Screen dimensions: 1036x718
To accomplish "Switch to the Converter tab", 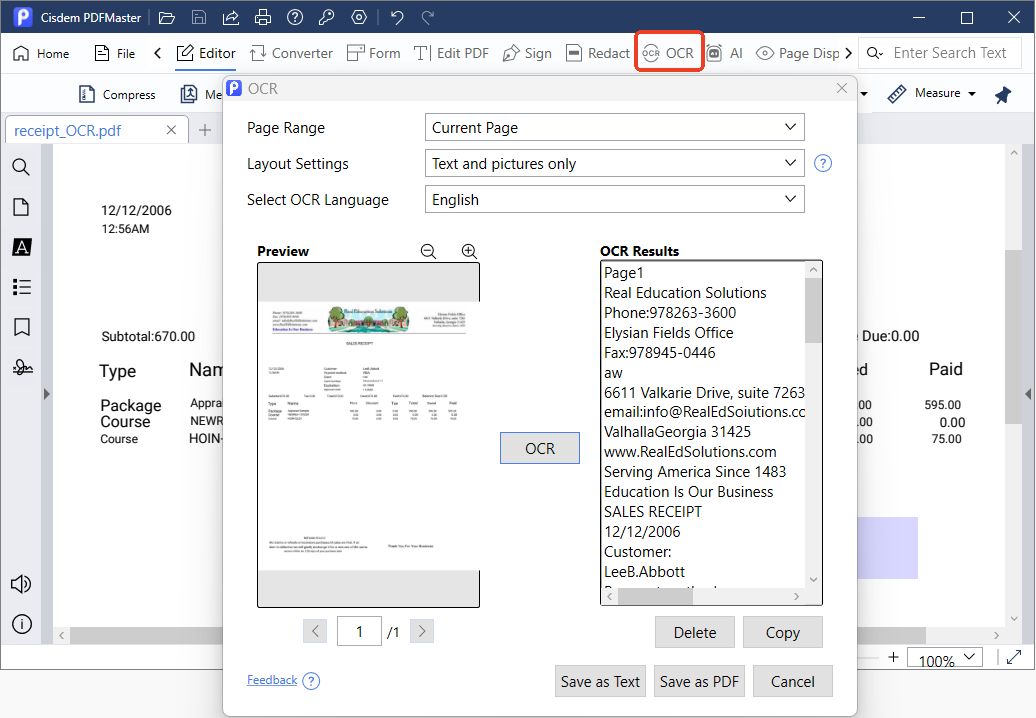I will tap(291, 54).
